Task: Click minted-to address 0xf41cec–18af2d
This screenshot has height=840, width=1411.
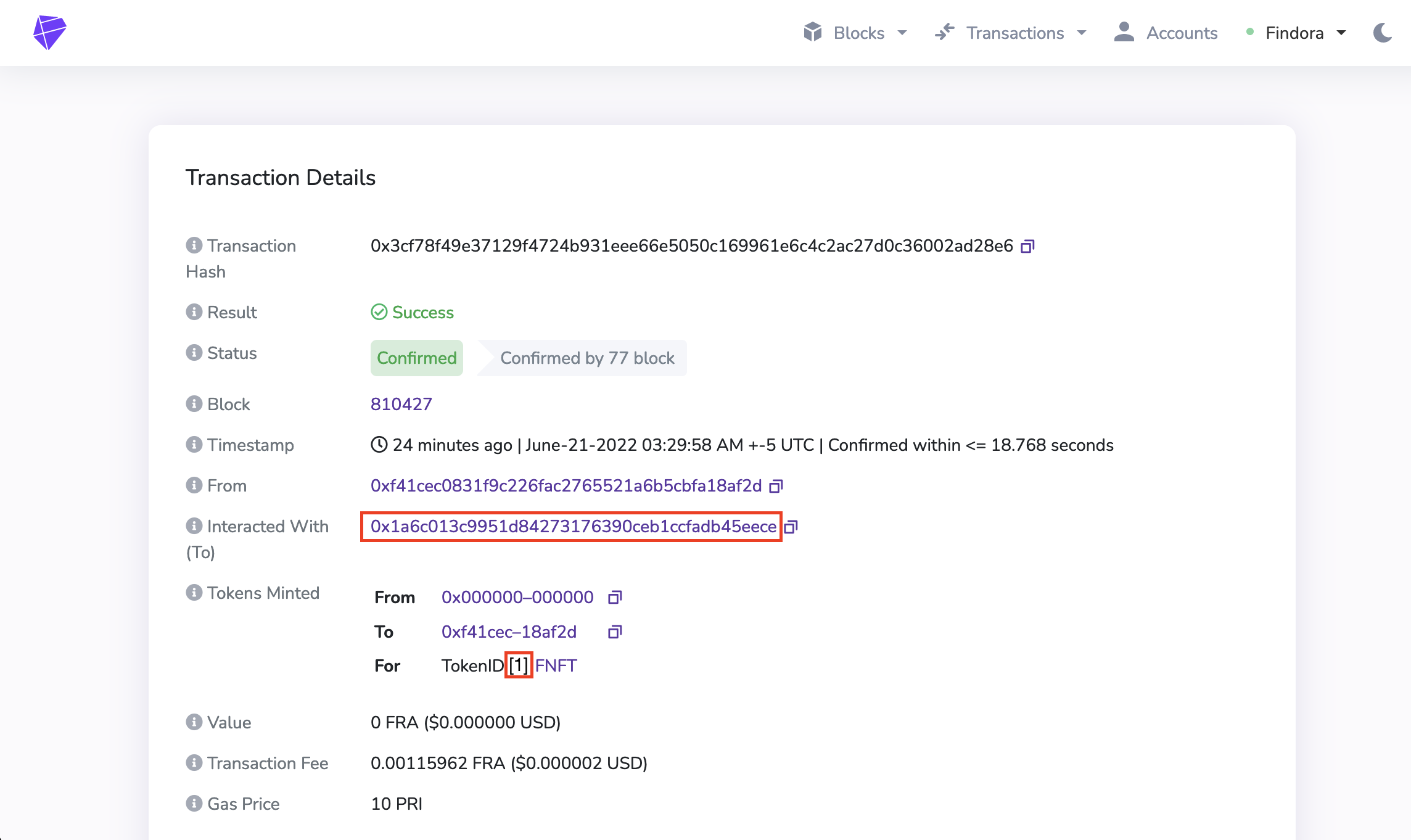Action: (x=509, y=632)
